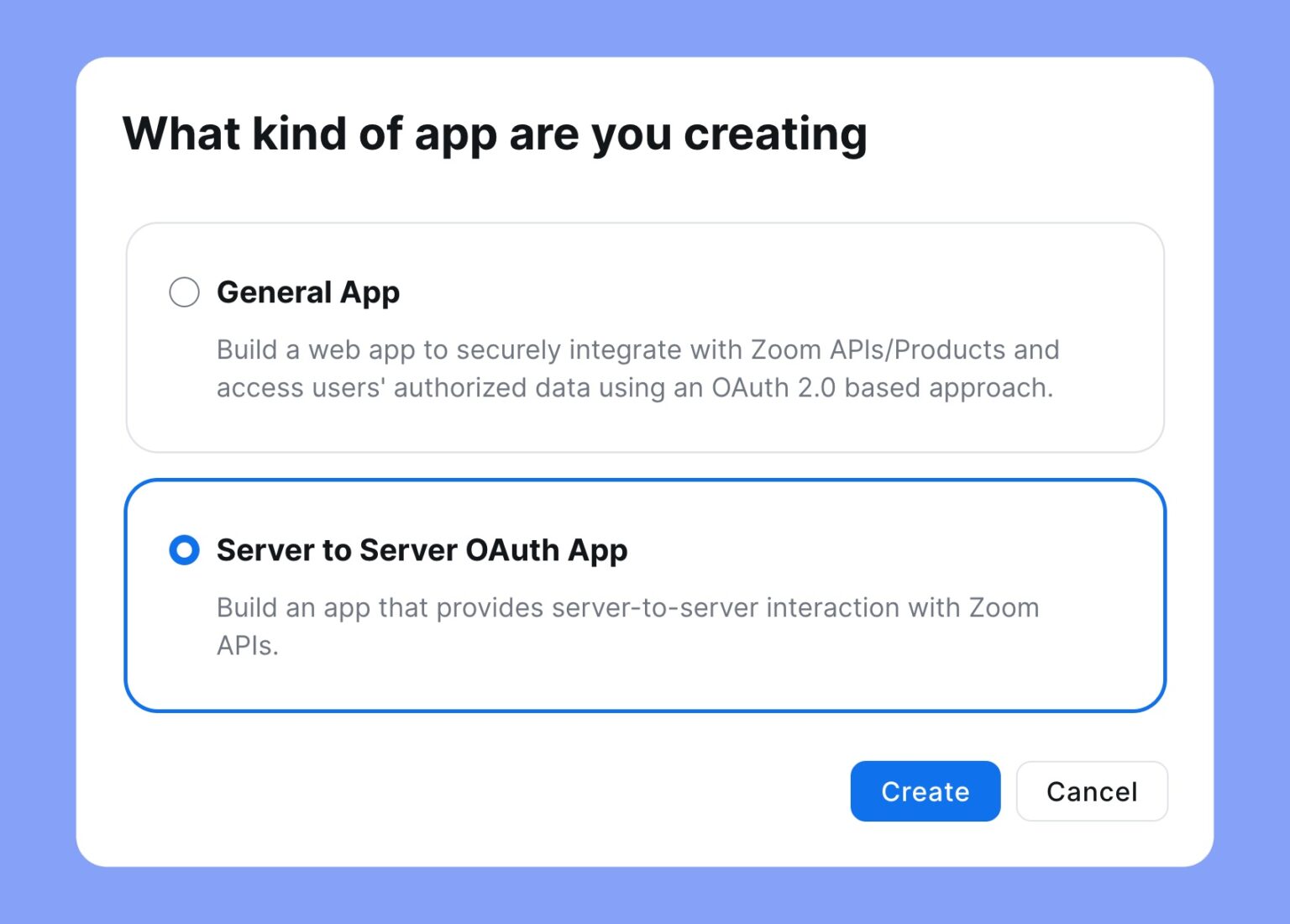Click the General App description text

638,368
